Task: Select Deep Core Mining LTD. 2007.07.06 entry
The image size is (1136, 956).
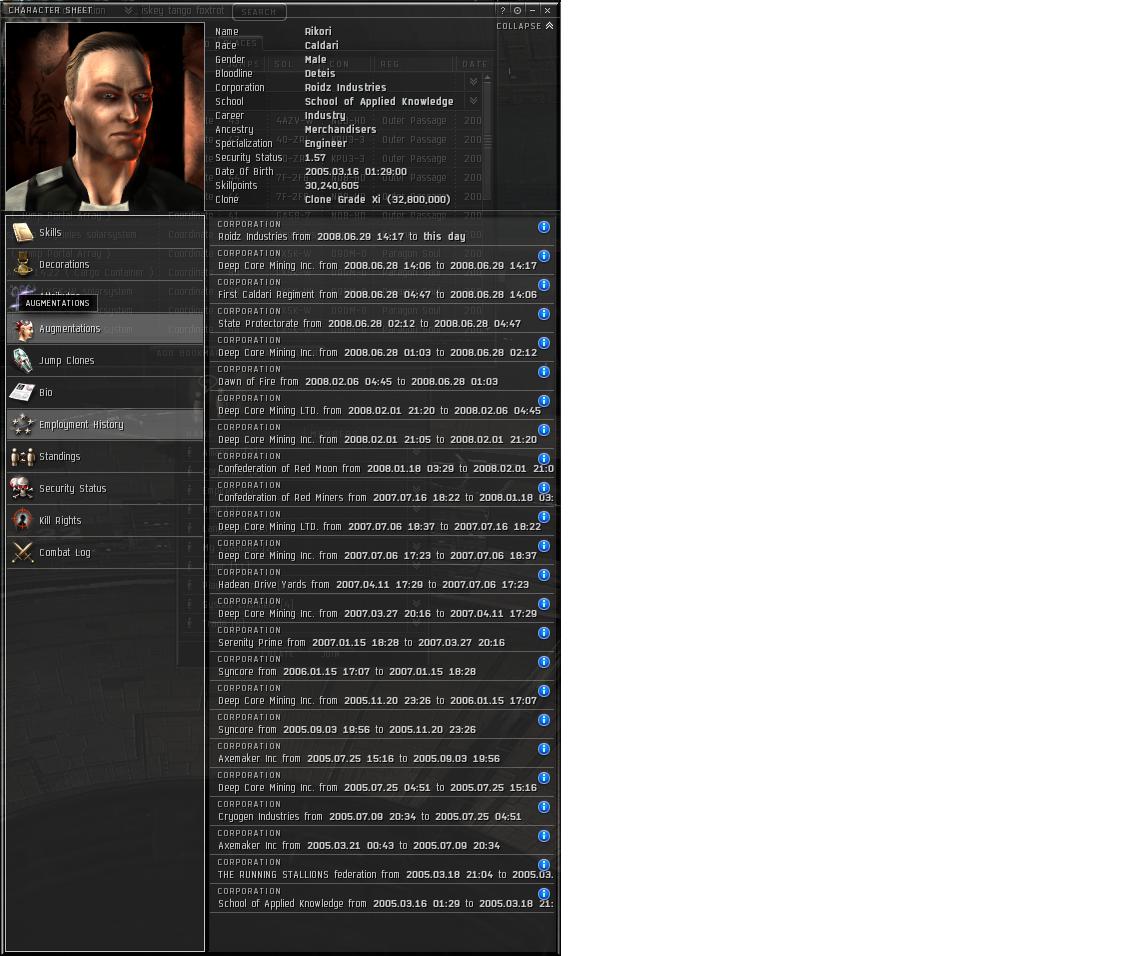Action: (382, 521)
